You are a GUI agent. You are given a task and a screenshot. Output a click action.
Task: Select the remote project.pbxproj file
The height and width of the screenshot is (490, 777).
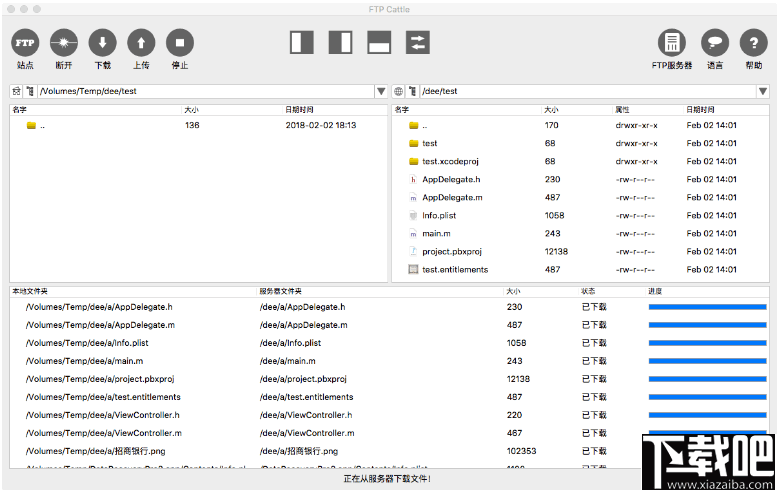click(580, 252)
